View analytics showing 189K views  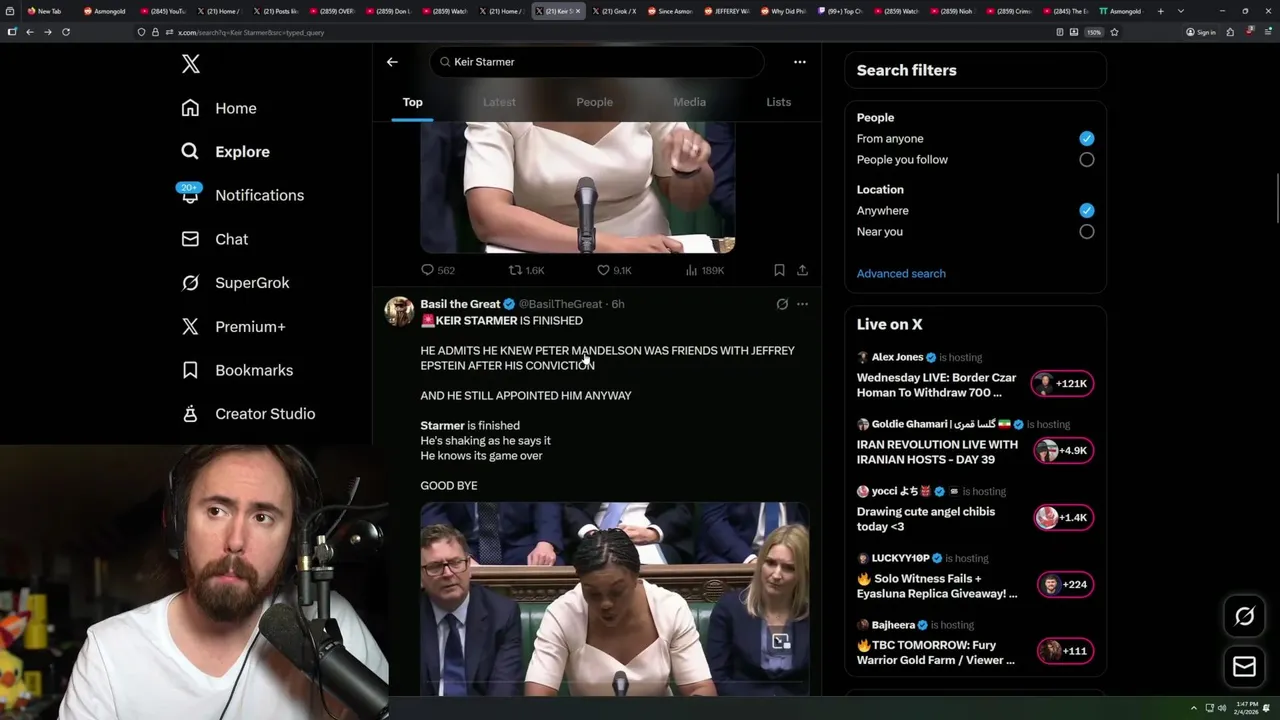[x=705, y=270]
